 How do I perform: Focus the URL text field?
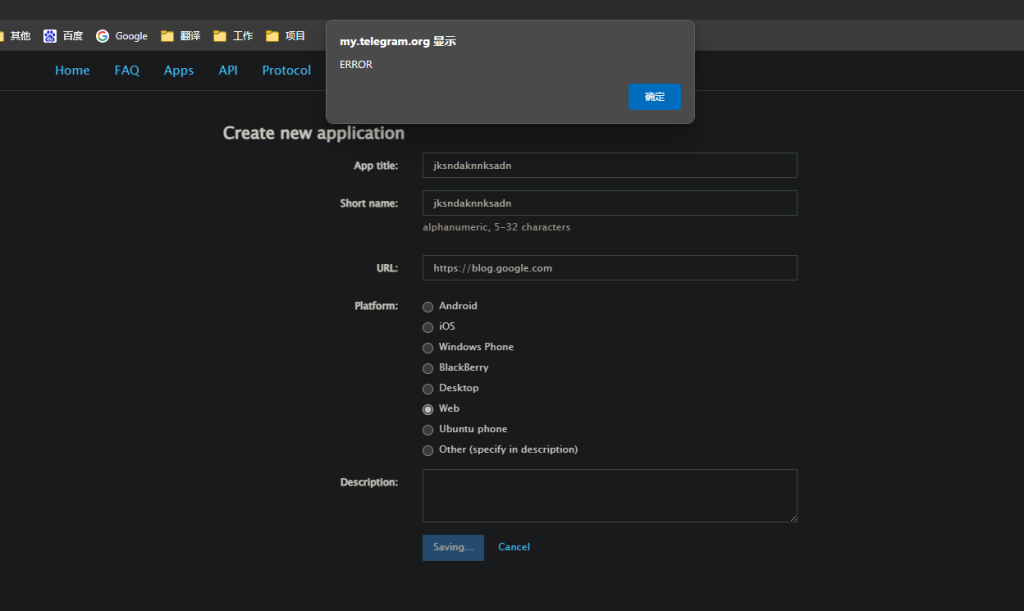(609, 268)
